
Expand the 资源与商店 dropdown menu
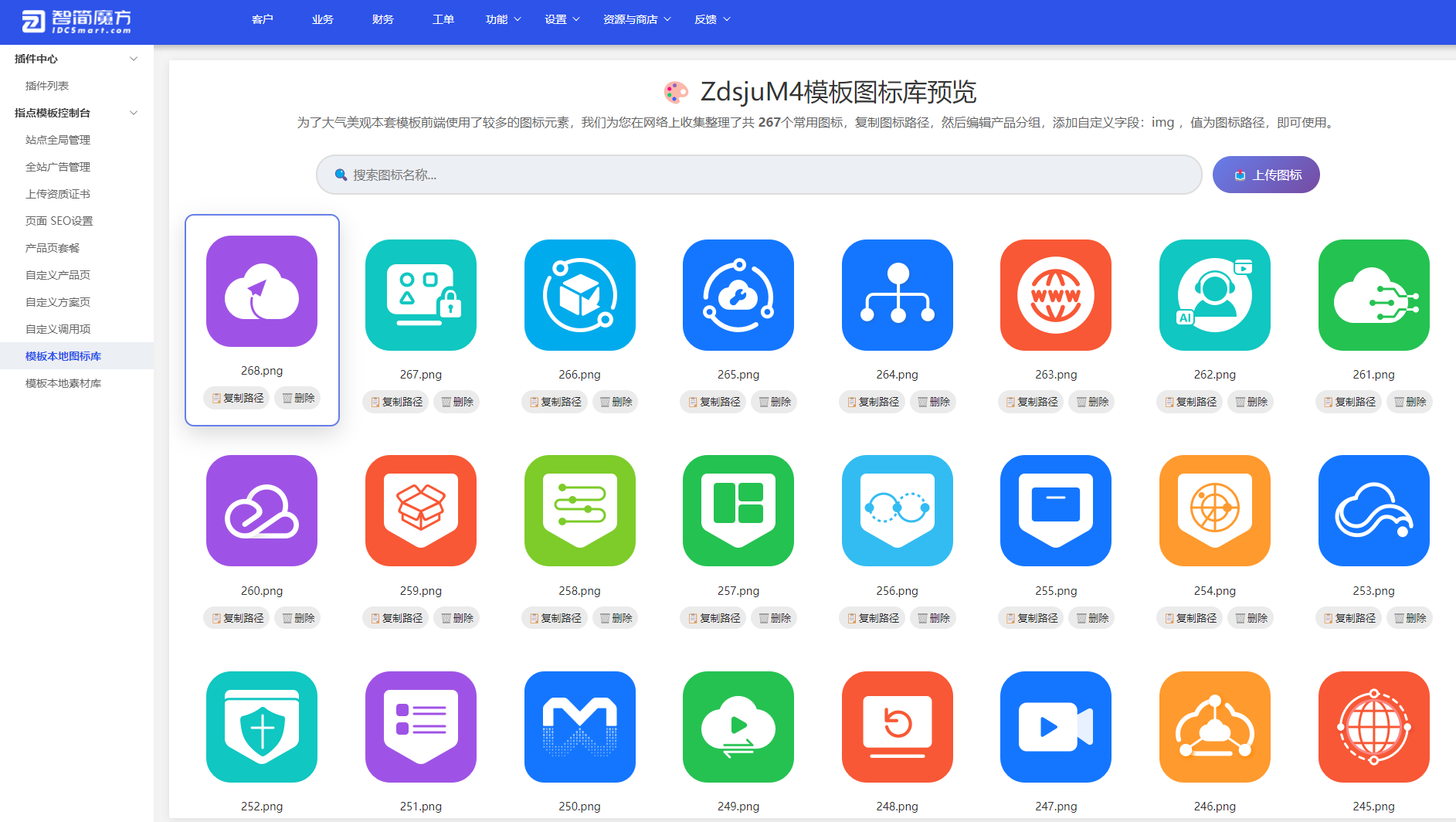click(x=637, y=19)
